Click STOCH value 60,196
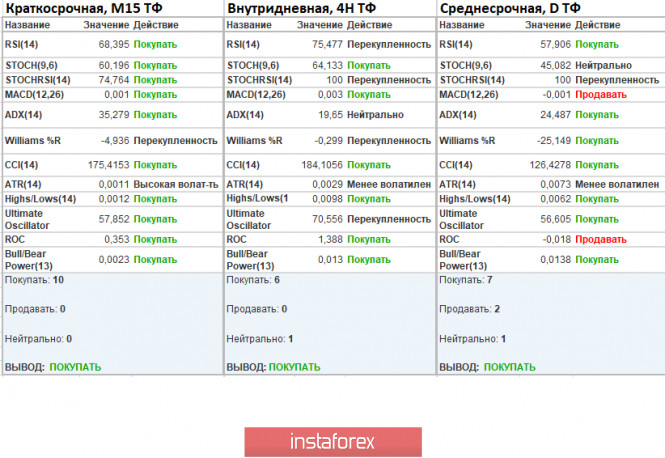665x458 pixels. point(114,65)
